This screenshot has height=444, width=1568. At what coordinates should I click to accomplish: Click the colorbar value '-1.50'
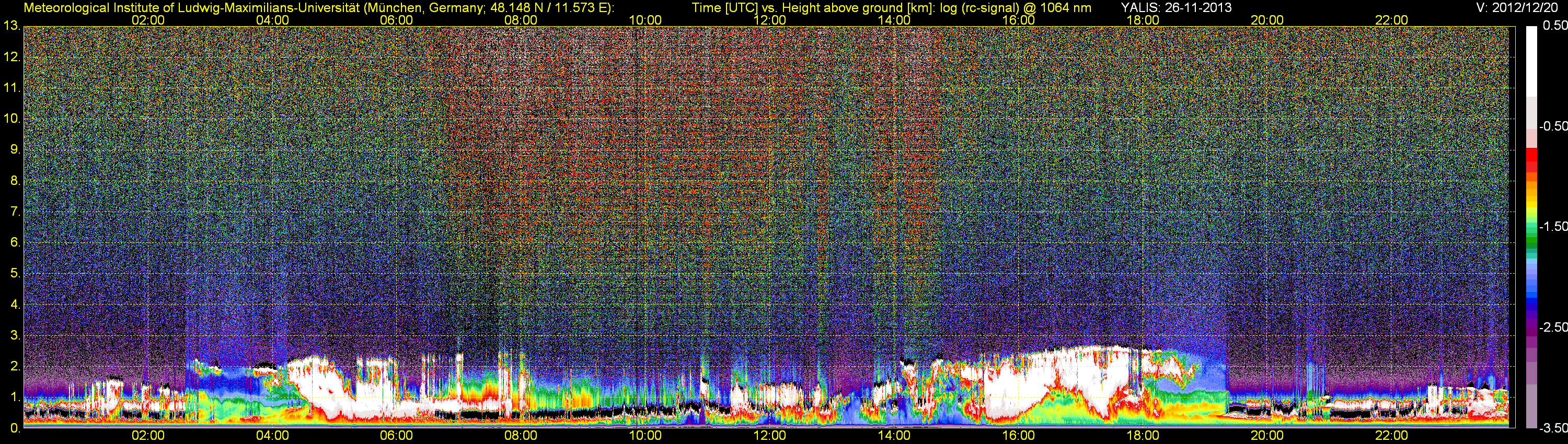pos(1553,226)
